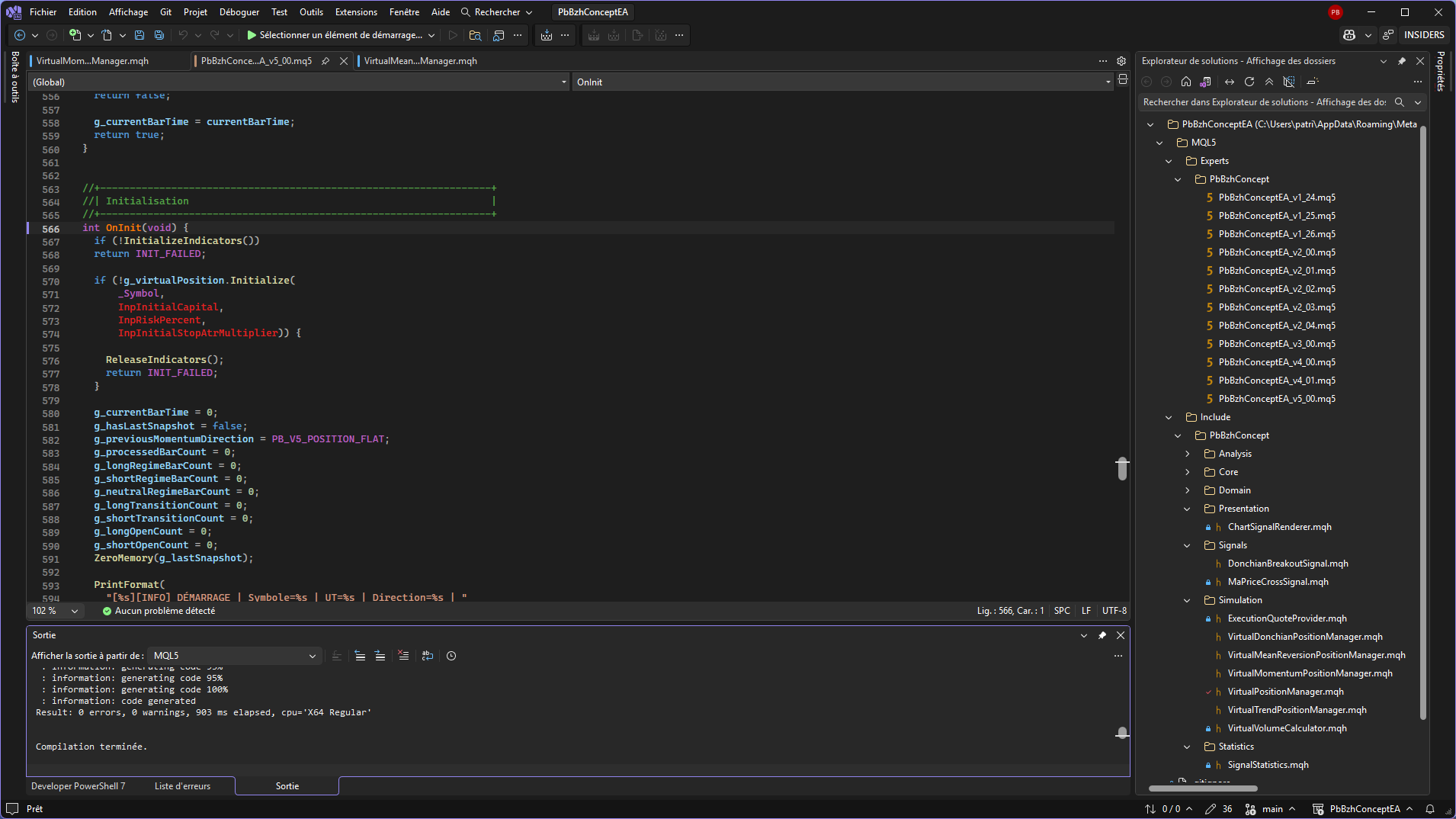Image resolution: width=1456 pixels, height=819 pixels.
Task: Open the Boîte à outils side tab
Action: tap(14, 76)
